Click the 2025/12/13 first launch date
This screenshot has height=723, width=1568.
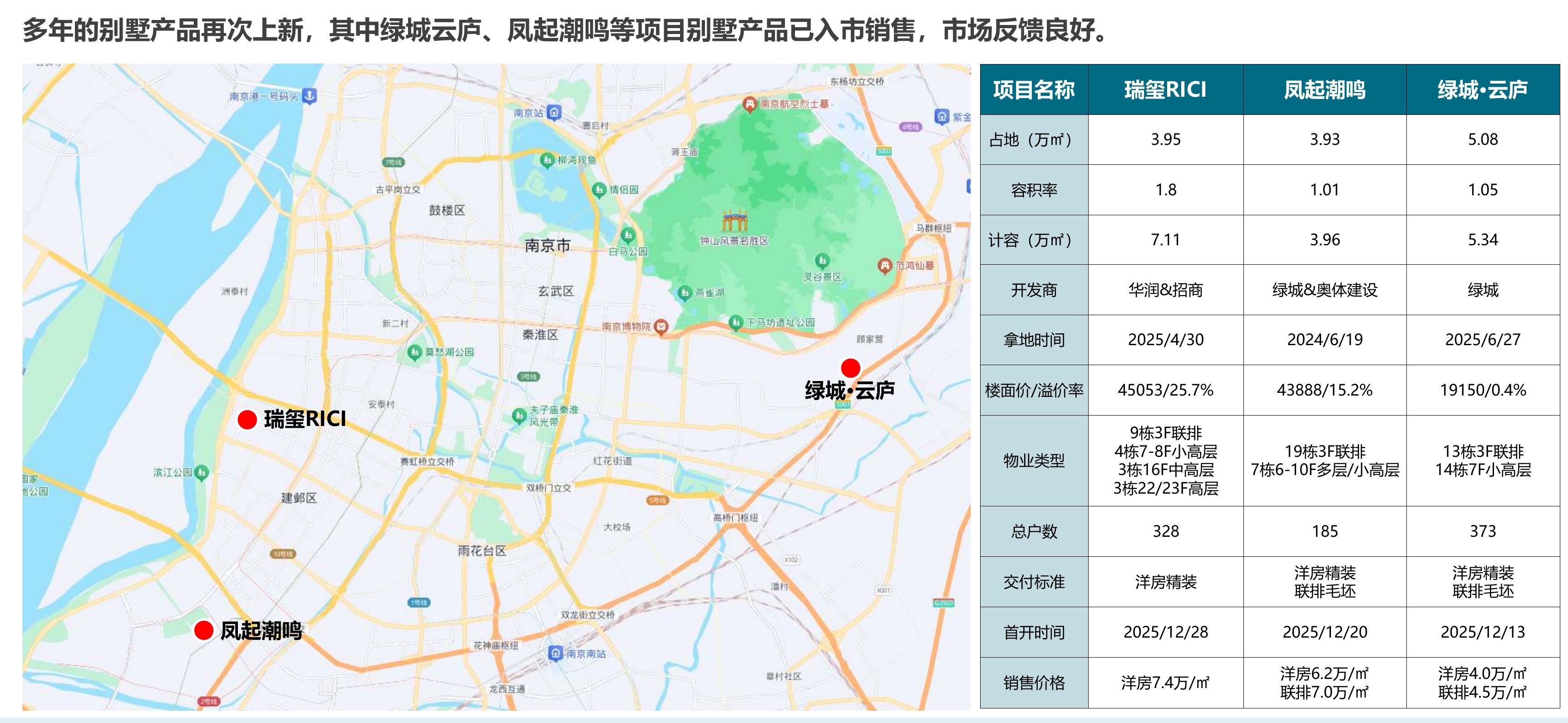point(1484,632)
